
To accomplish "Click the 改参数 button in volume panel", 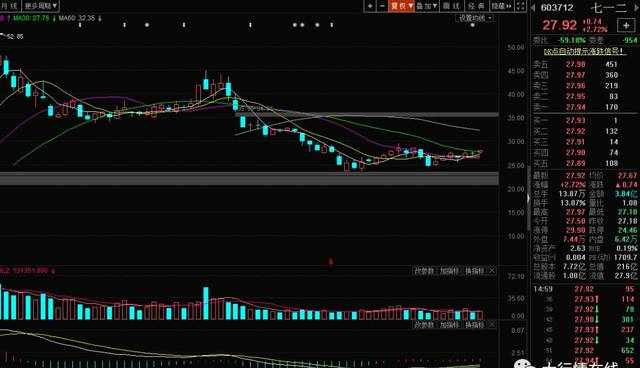I will tap(424, 270).
